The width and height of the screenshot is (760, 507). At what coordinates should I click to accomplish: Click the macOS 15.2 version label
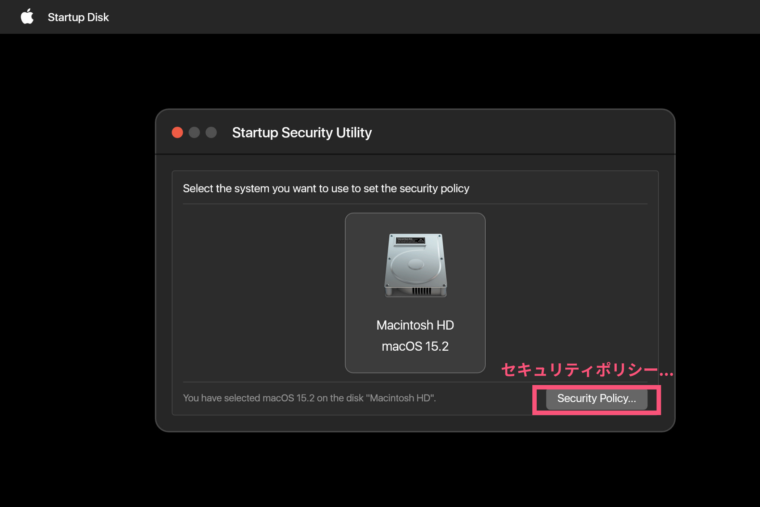415,347
